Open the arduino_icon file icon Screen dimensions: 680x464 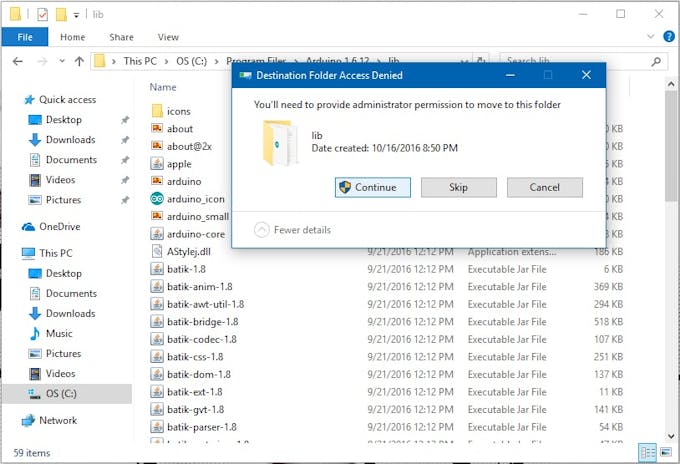pyautogui.click(x=157, y=199)
